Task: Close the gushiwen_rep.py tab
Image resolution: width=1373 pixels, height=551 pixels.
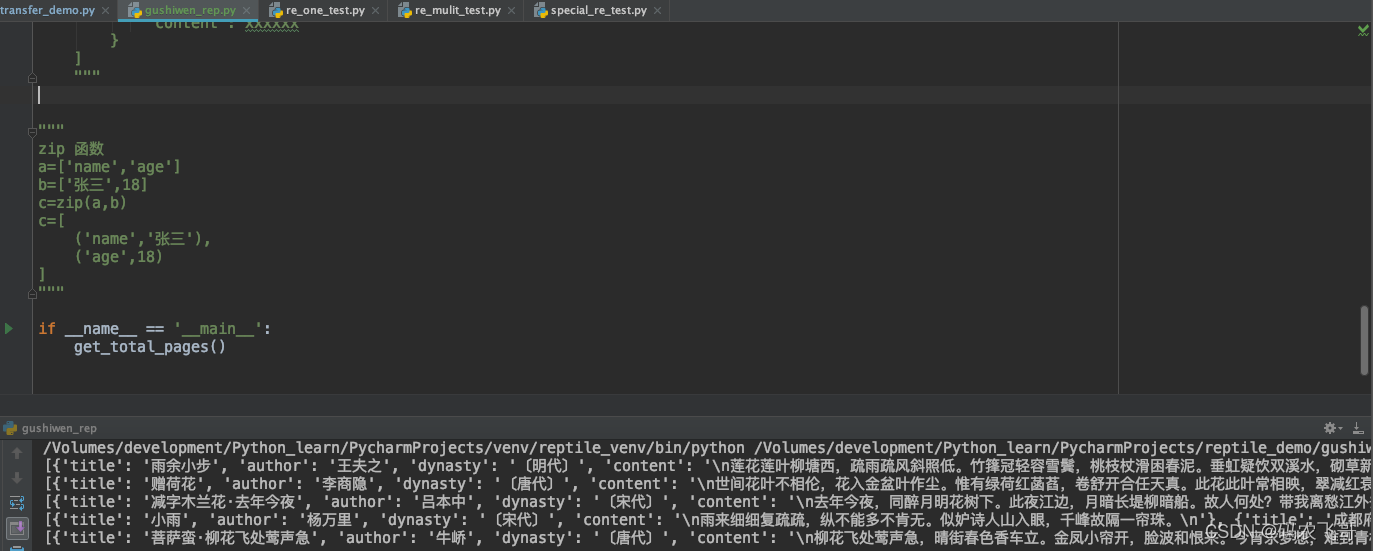Action: (x=246, y=10)
